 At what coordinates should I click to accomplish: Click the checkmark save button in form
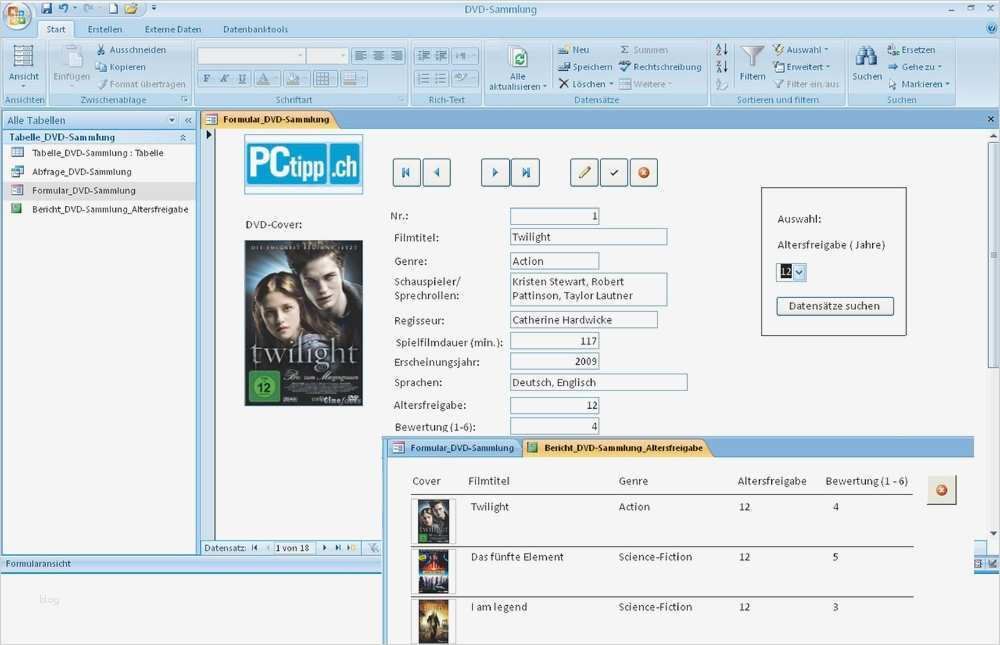[x=614, y=172]
